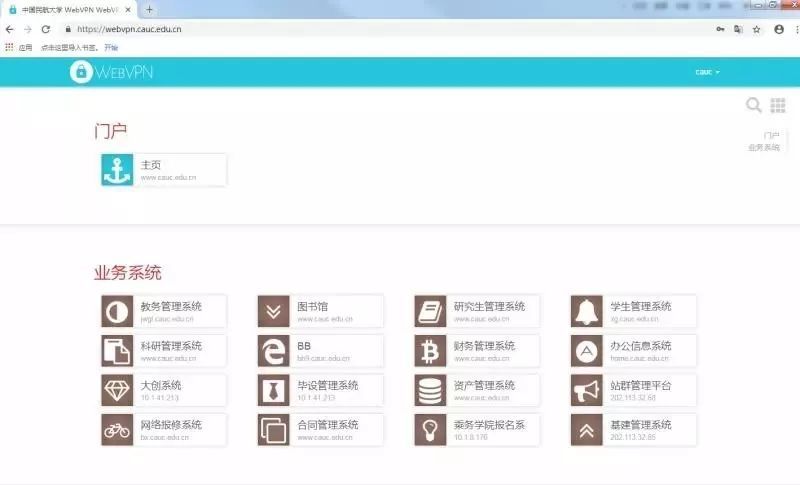Open a new browser tab
The height and width of the screenshot is (485, 800).
point(149,10)
